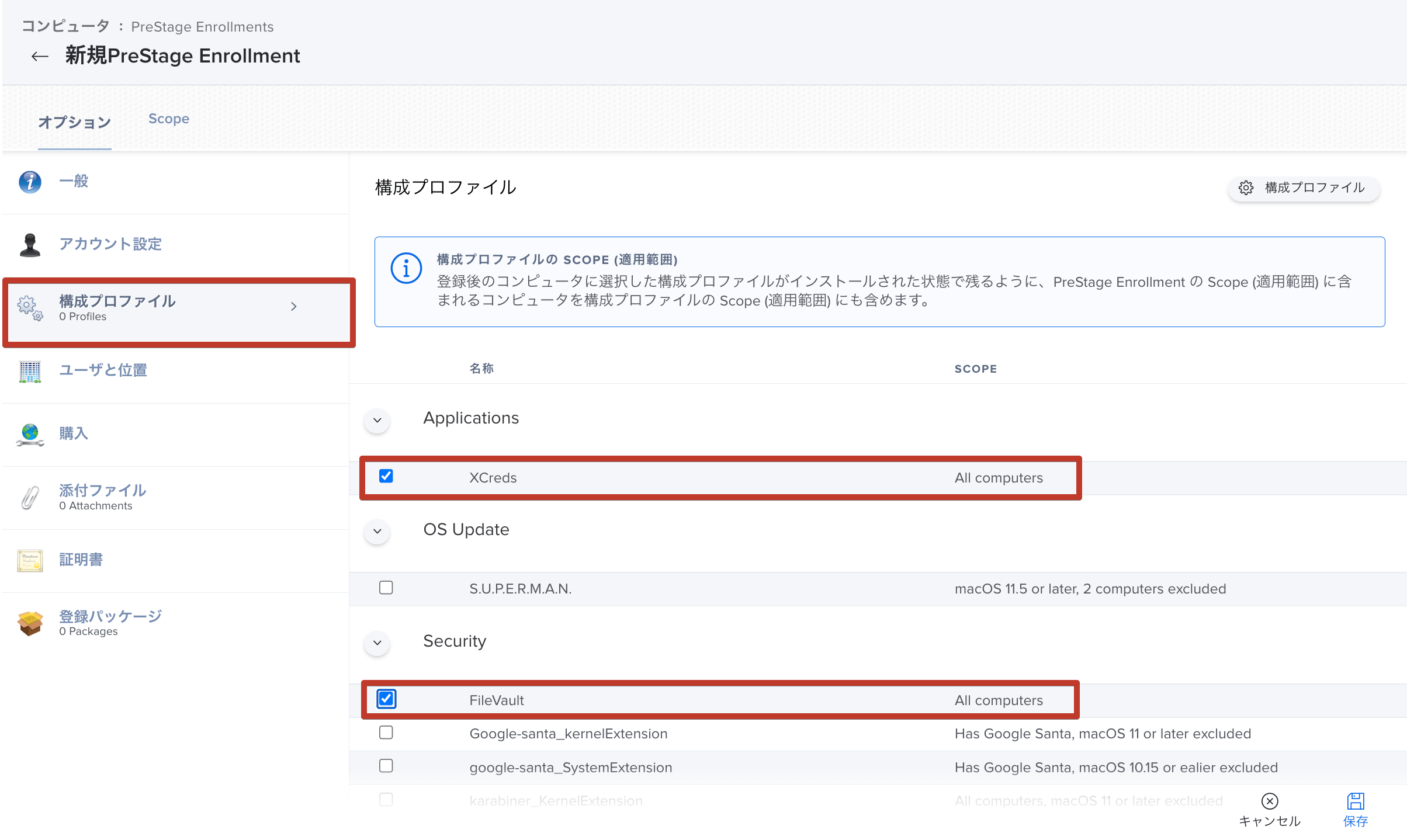Screen dimensions: 1407x840
Task: Go to PreStage Enrollments breadcrumb
Action: 202,27
